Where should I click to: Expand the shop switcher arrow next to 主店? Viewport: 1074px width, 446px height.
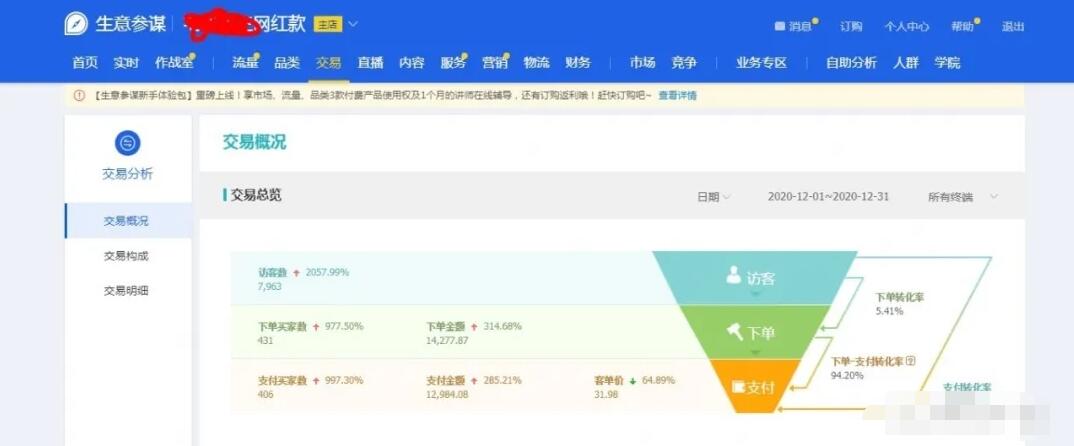coord(353,24)
